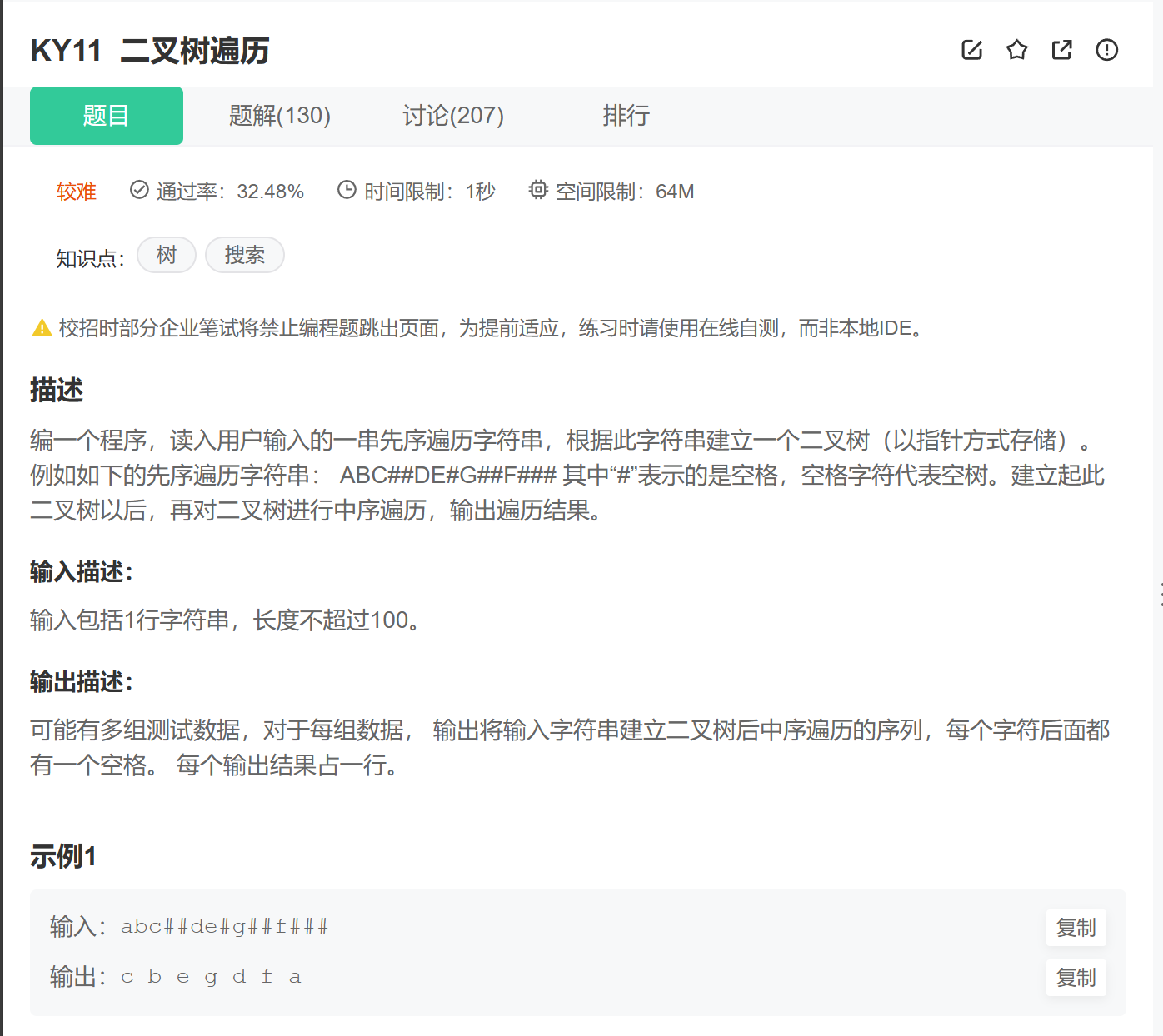Switch to the 题解(130) tab
This screenshot has width=1163, height=1036.
279,116
